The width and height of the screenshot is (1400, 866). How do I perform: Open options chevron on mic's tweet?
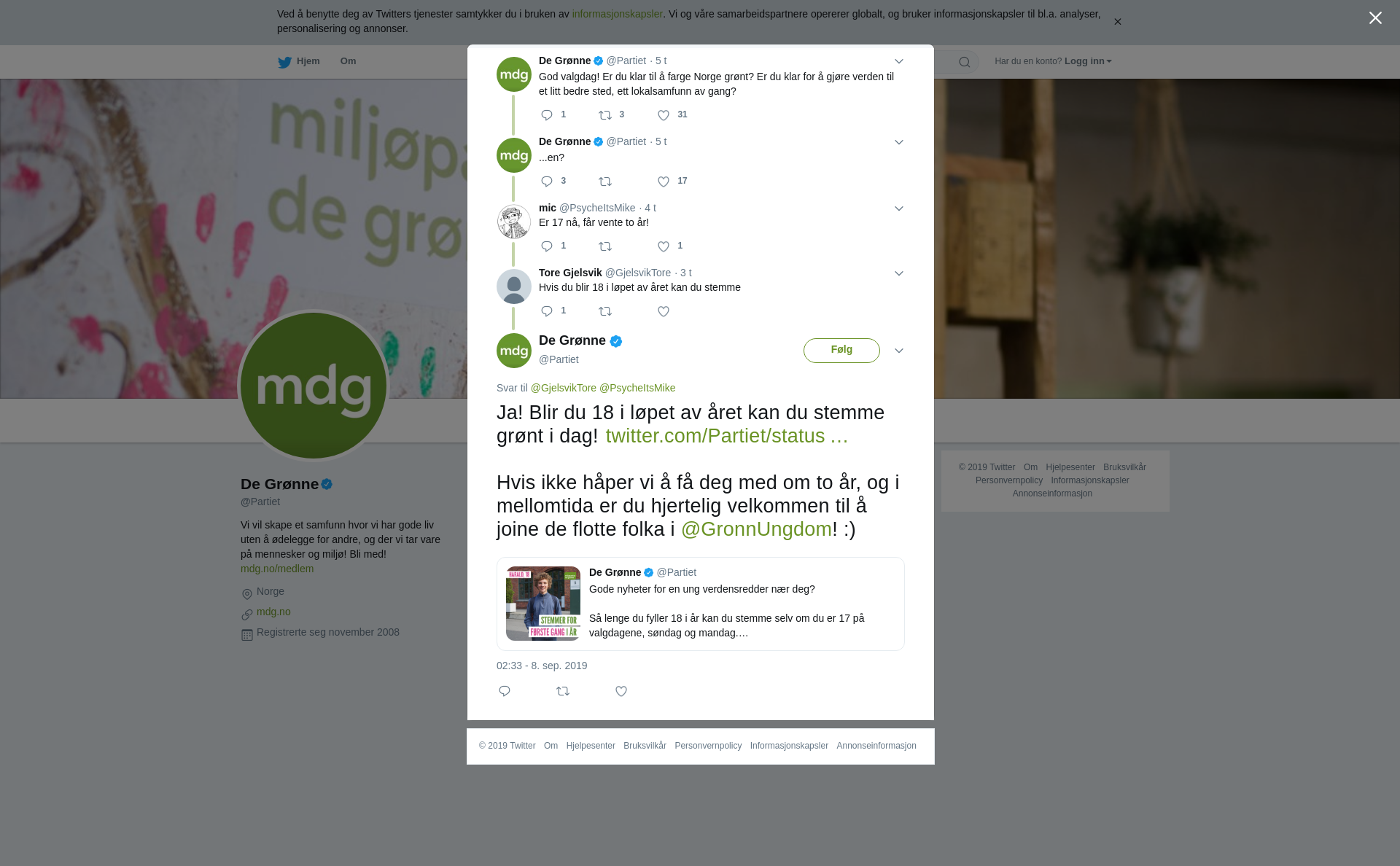(899, 208)
